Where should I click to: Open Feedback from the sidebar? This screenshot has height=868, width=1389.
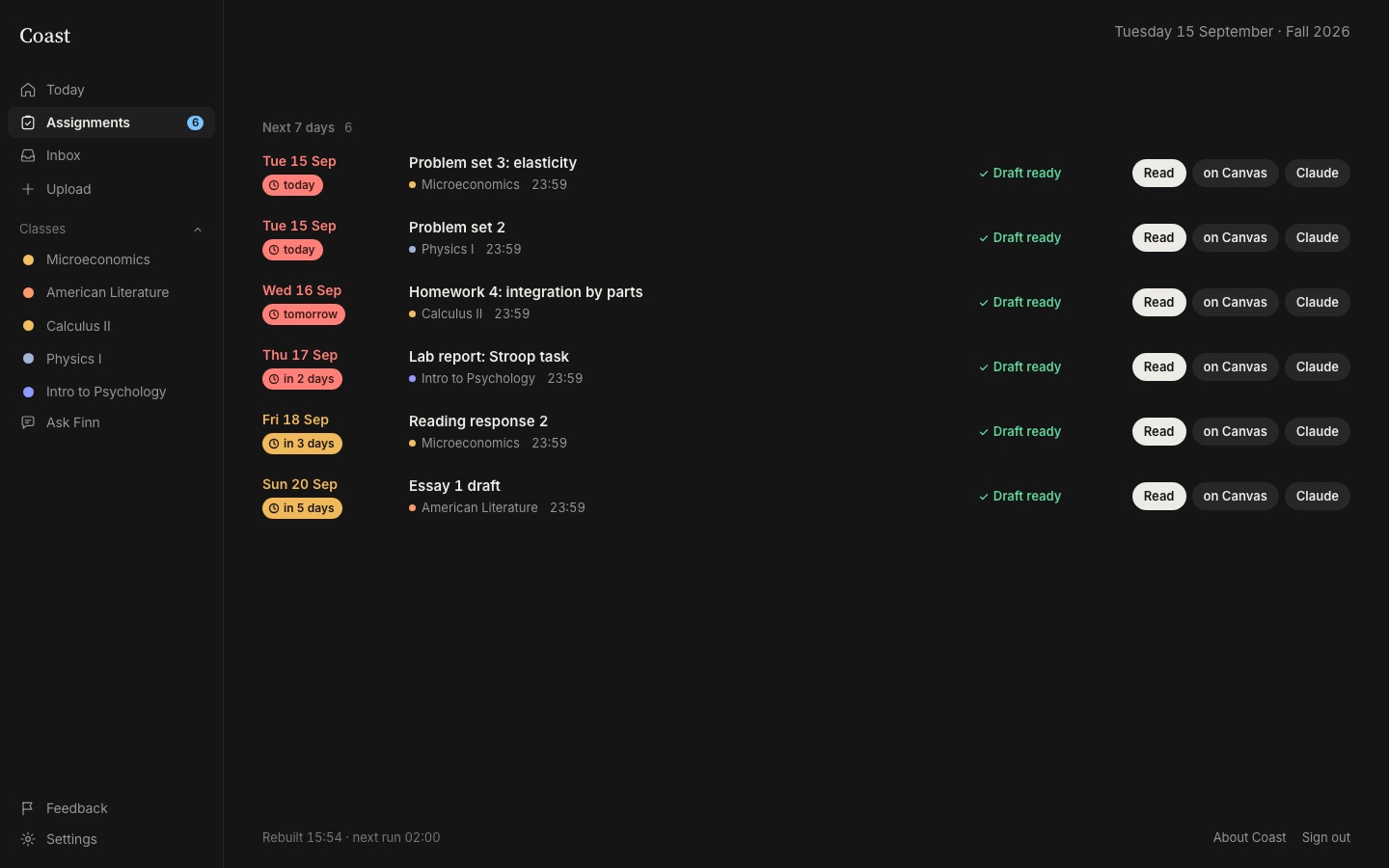111,808
